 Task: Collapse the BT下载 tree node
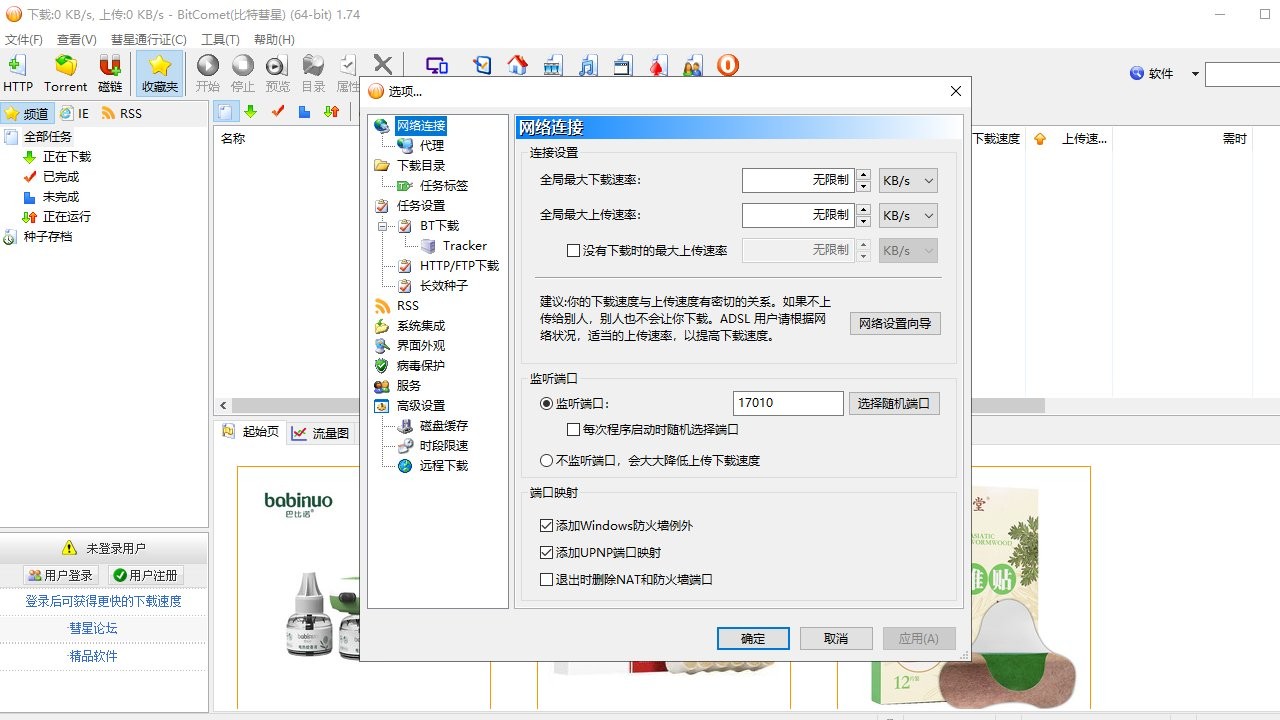(382, 226)
